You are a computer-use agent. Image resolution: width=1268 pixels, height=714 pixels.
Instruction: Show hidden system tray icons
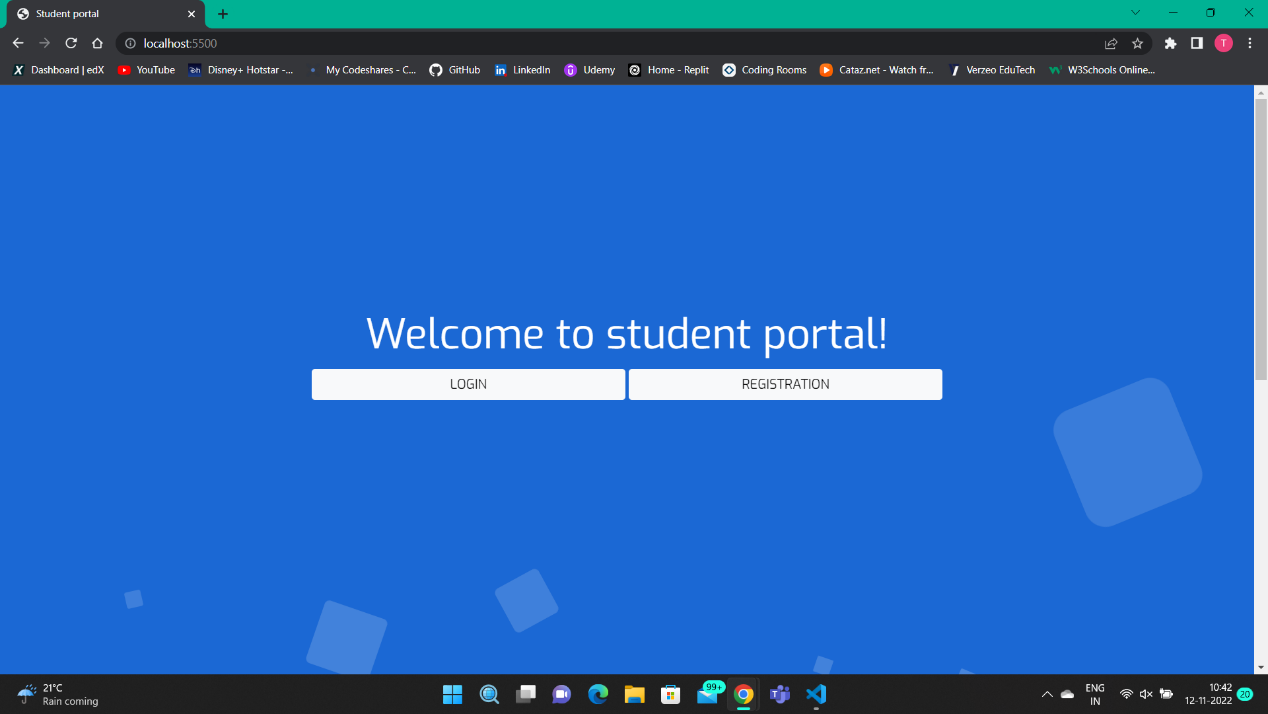click(1047, 694)
